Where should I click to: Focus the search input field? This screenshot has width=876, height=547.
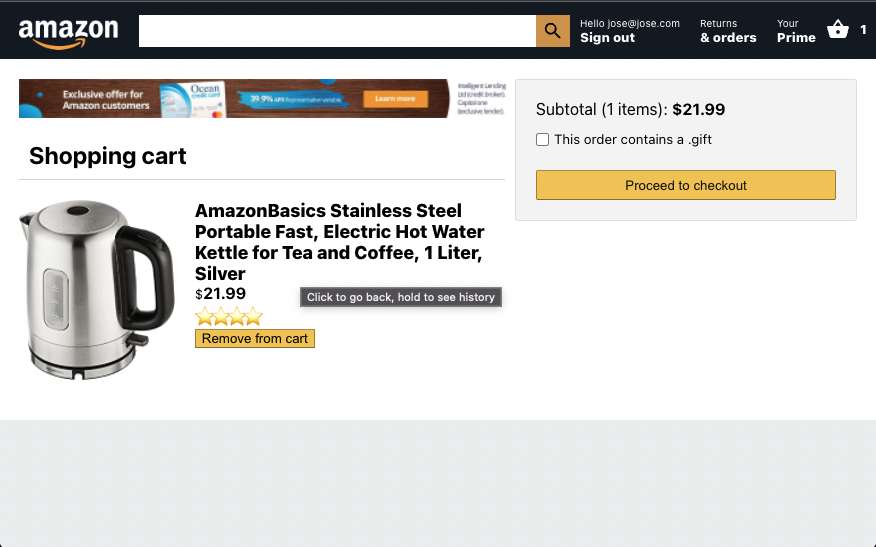tap(337, 31)
